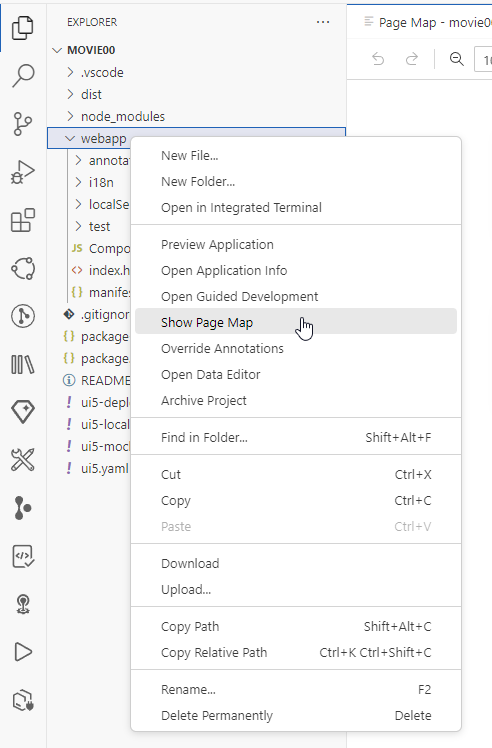Open the Run and Debug icon
The width and height of the screenshot is (492, 748).
click(22, 172)
